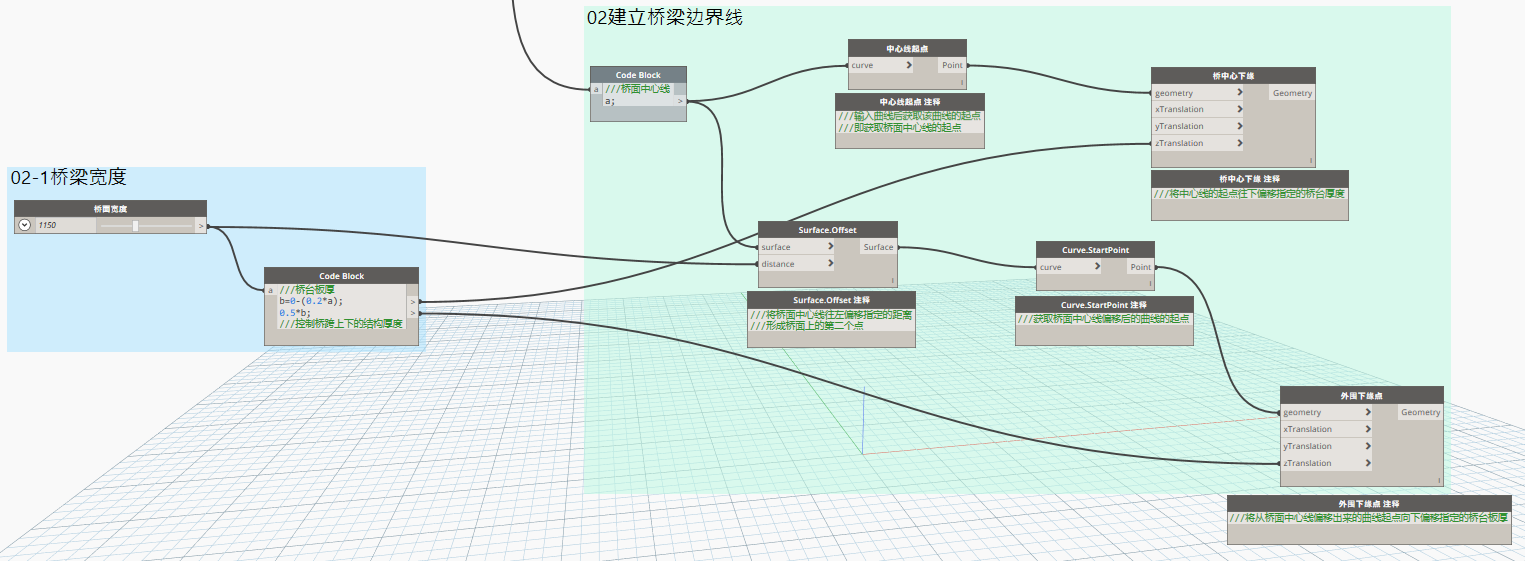The image size is (1525, 561).
Task: Click the yTranslation port arrow on 外围下线点 node
Action: tap(1367, 446)
